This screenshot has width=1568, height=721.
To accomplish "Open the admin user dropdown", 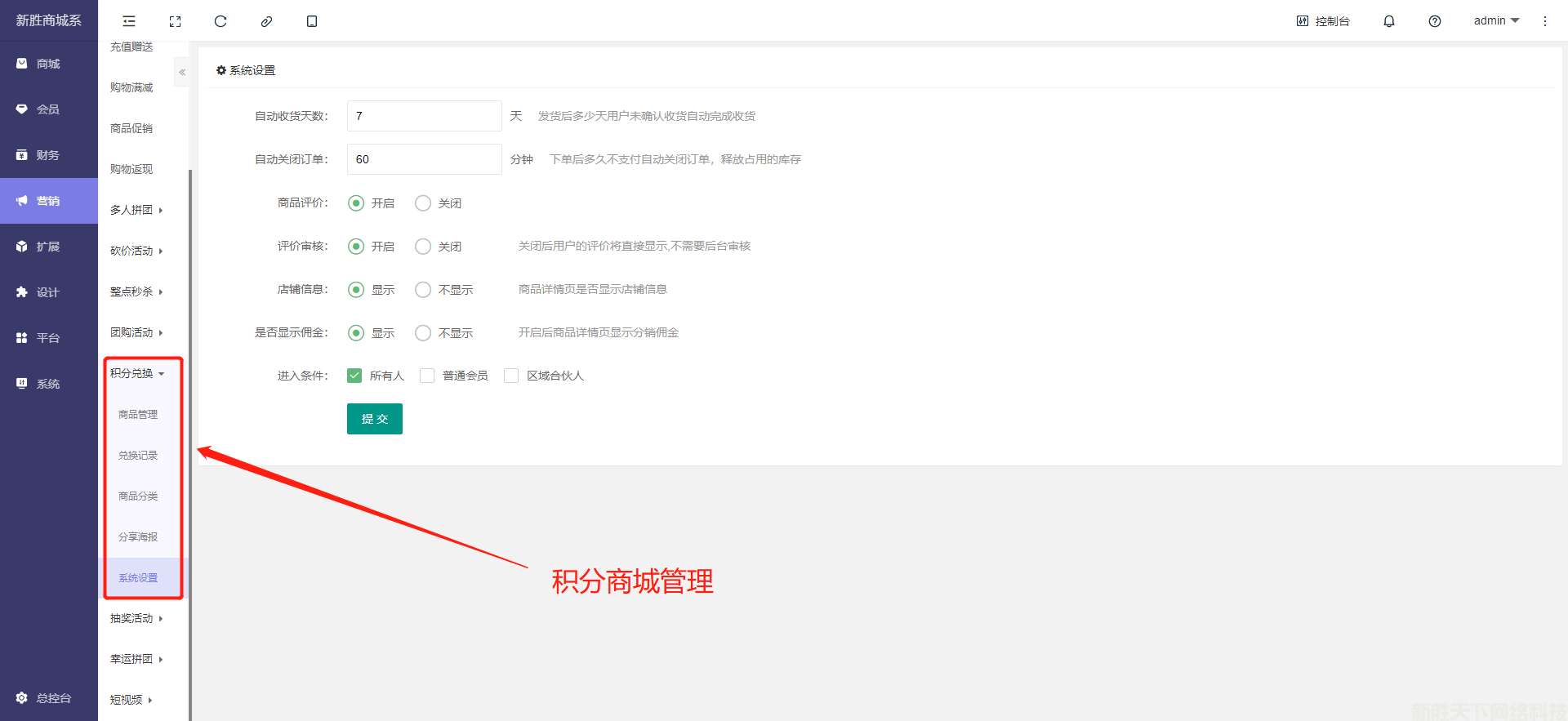I will coord(1495,21).
